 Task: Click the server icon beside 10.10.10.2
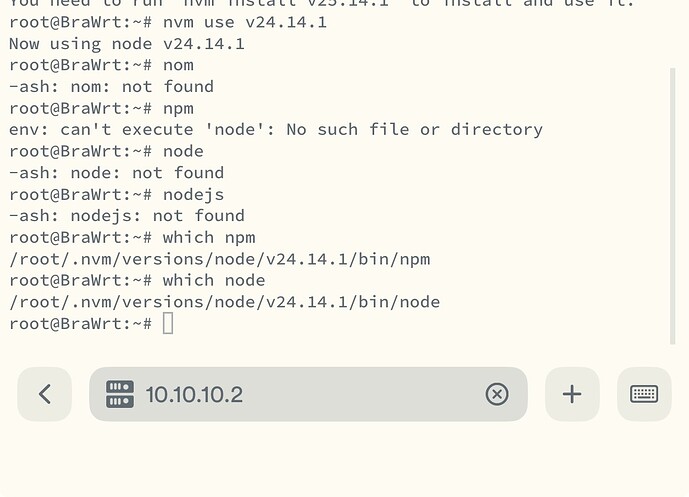coord(120,394)
